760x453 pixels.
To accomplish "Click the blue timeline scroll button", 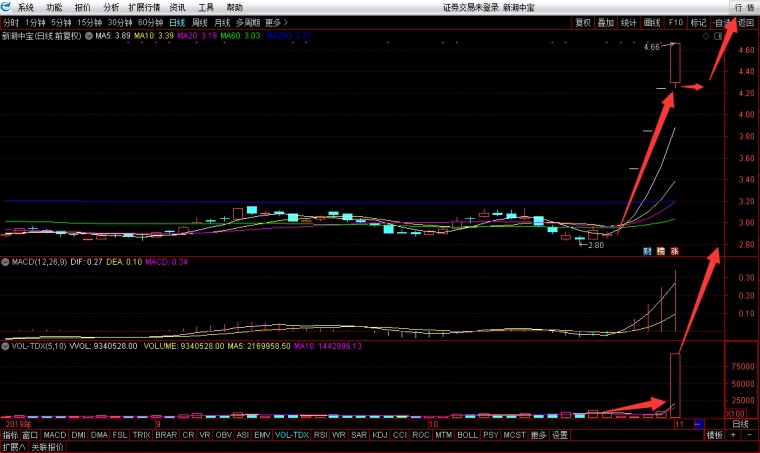I will 699,425.
